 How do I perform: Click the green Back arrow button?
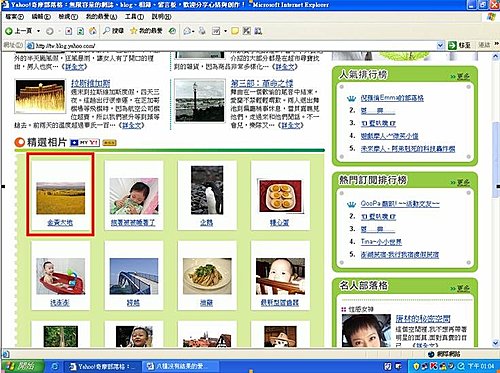(x=19, y=31)
